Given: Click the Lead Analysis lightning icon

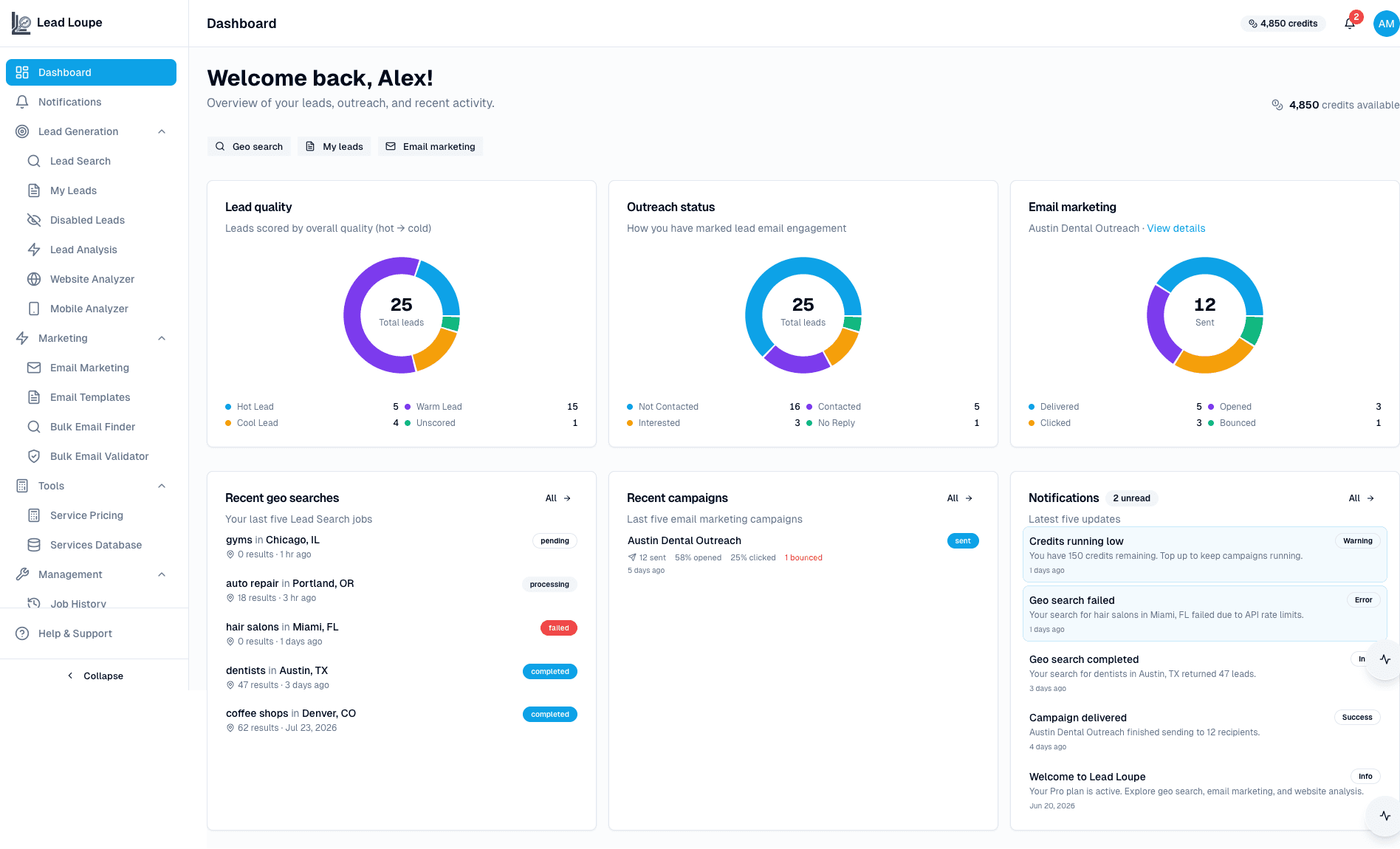Looking at the screenshot, I should (34, 250).
